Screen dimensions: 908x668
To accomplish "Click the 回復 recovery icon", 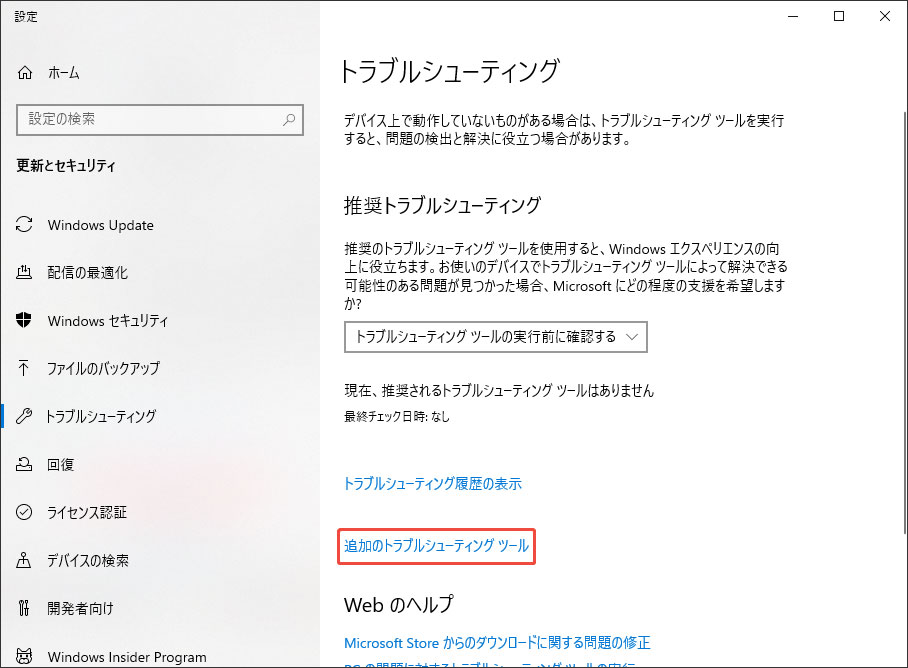I will click(x=24, y=464).
